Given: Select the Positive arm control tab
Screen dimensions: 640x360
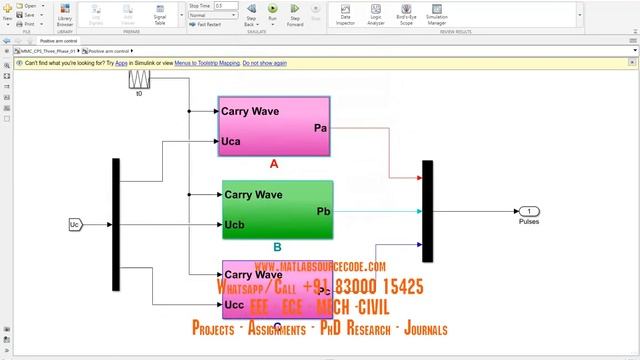Looking at the screenshot, I should (x=58, y=41).
